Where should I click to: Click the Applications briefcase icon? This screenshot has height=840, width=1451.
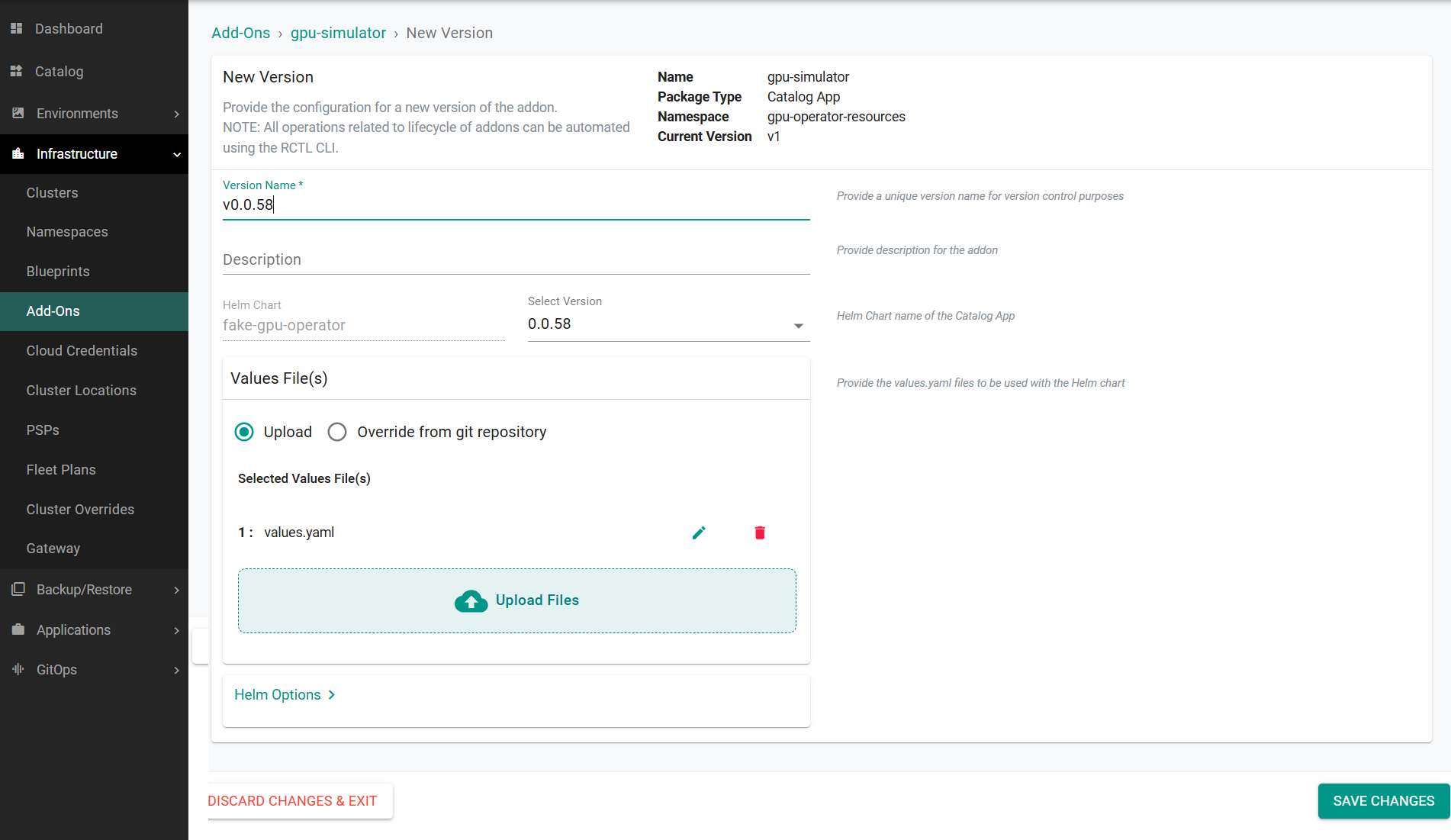click(x=18, y=629)
